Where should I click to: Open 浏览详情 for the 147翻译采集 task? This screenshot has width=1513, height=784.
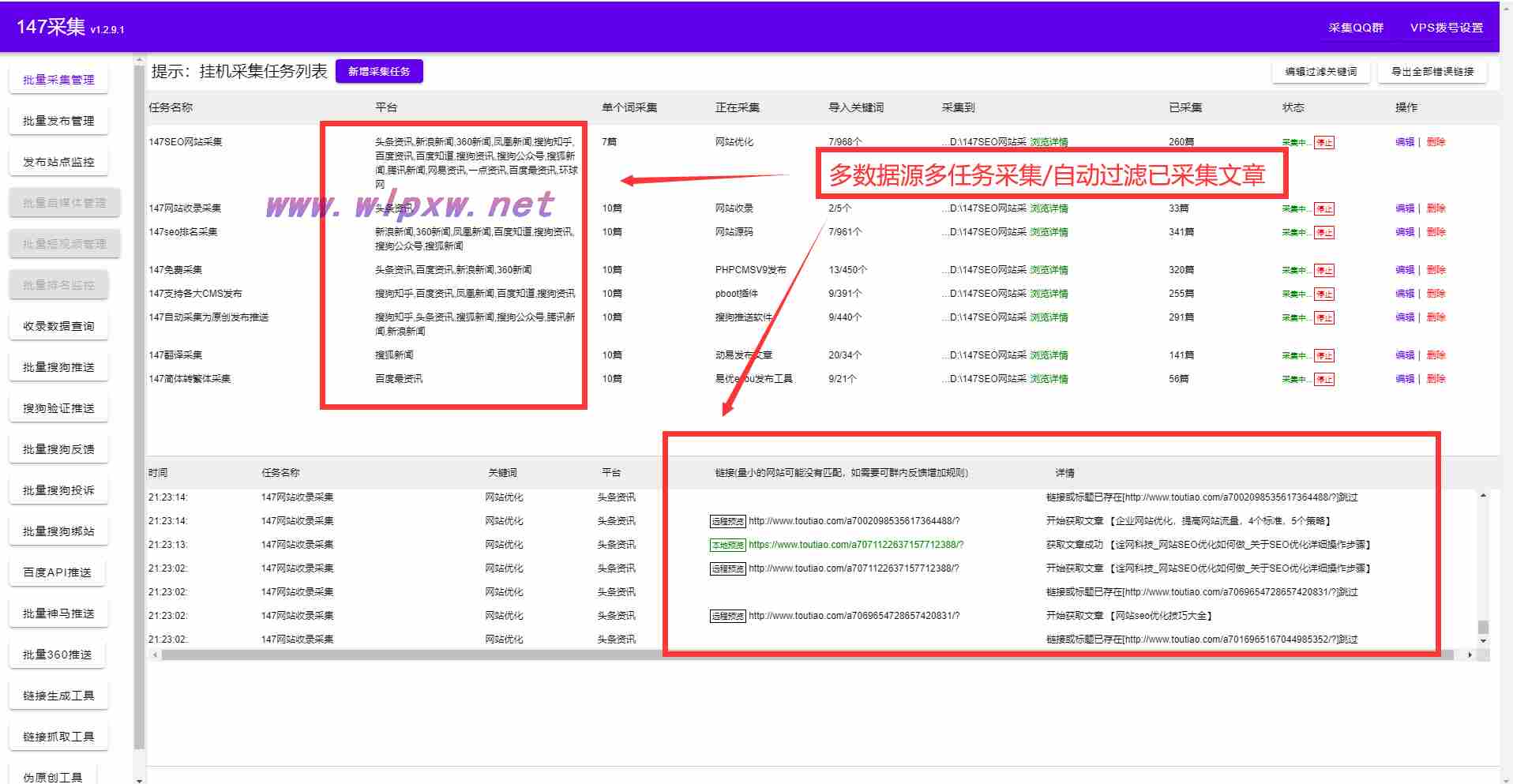click(x=1049, y=355)
